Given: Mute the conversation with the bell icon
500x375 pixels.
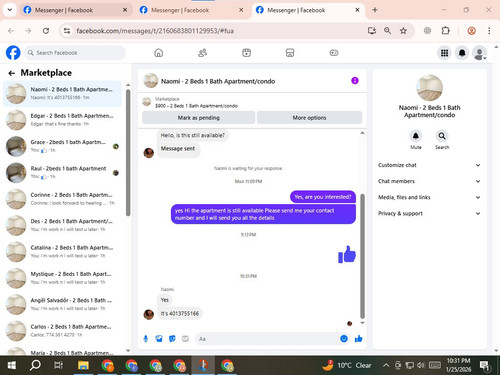Looking at the screenshot, I should pos(416,136).
